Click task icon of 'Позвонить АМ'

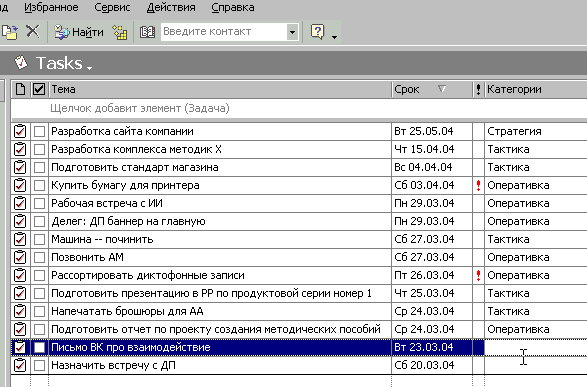click(x=20, y=257)
